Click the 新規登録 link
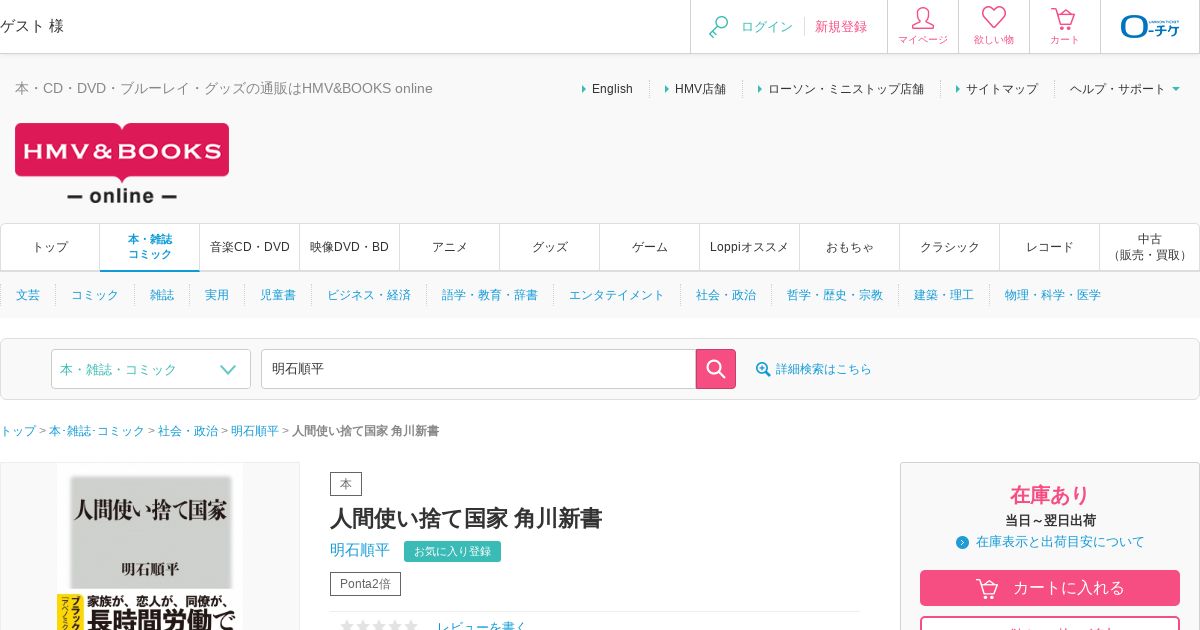1200x630 pixels. tap(841, 27)
